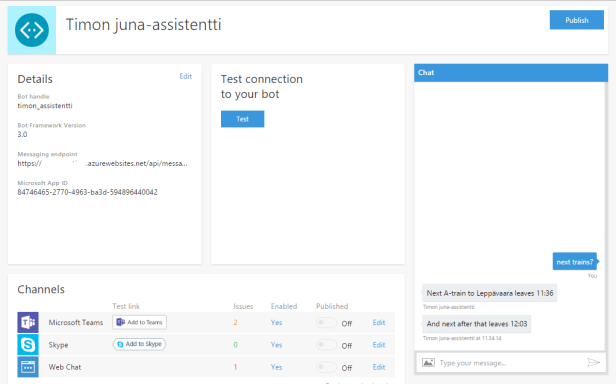Click the Web Chat channel name

click(x=65, y=367)
